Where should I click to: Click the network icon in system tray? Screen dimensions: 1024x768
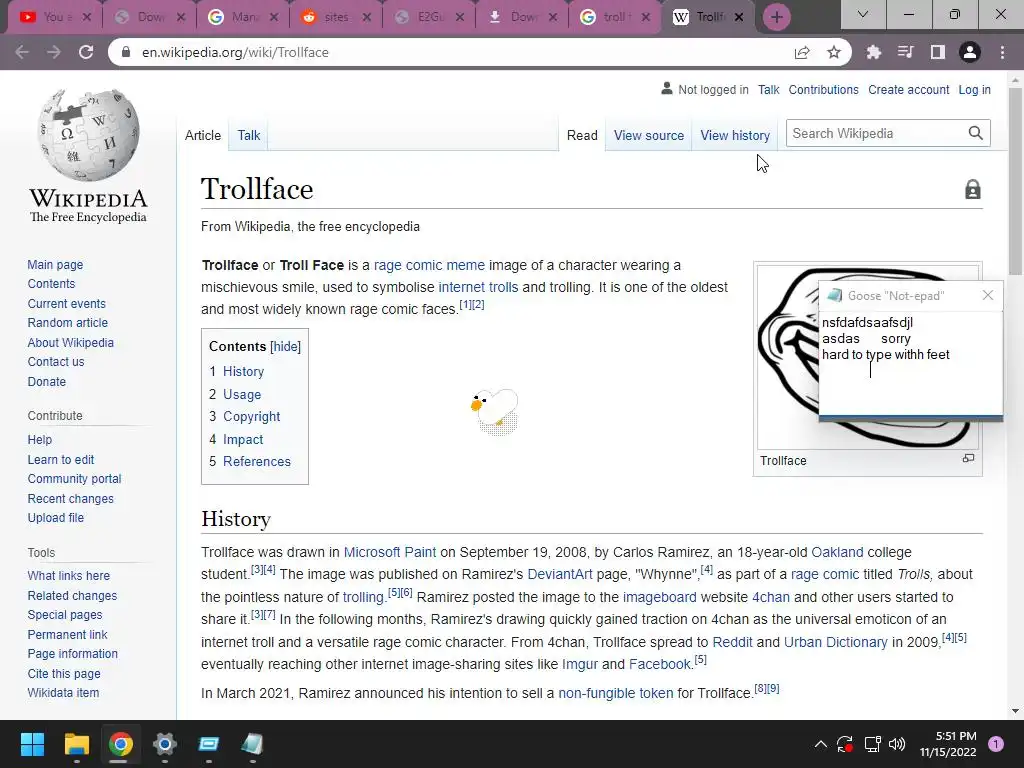(x=872, y=744)
